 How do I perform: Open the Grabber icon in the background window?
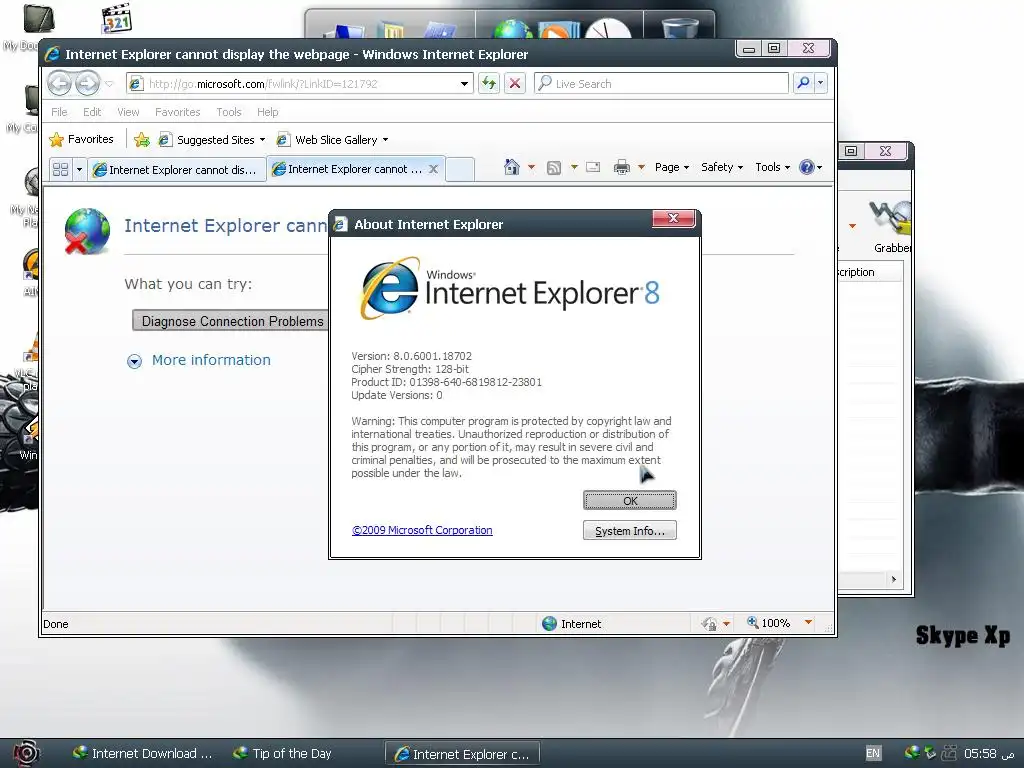890,226
